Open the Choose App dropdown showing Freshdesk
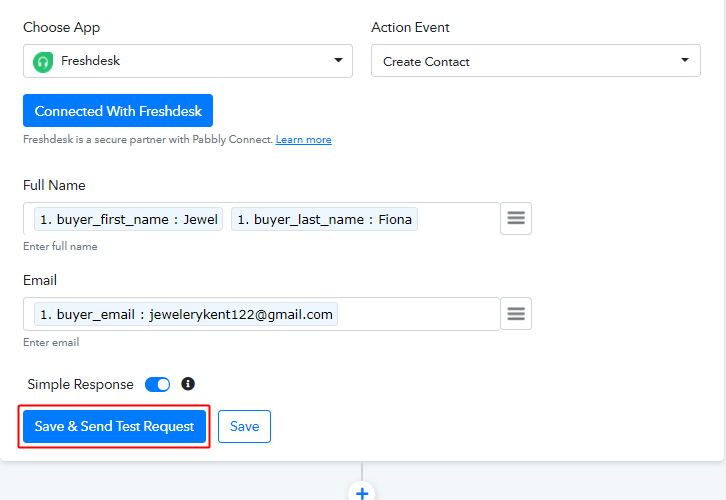The image size is (726, 500). pos(188,61)
